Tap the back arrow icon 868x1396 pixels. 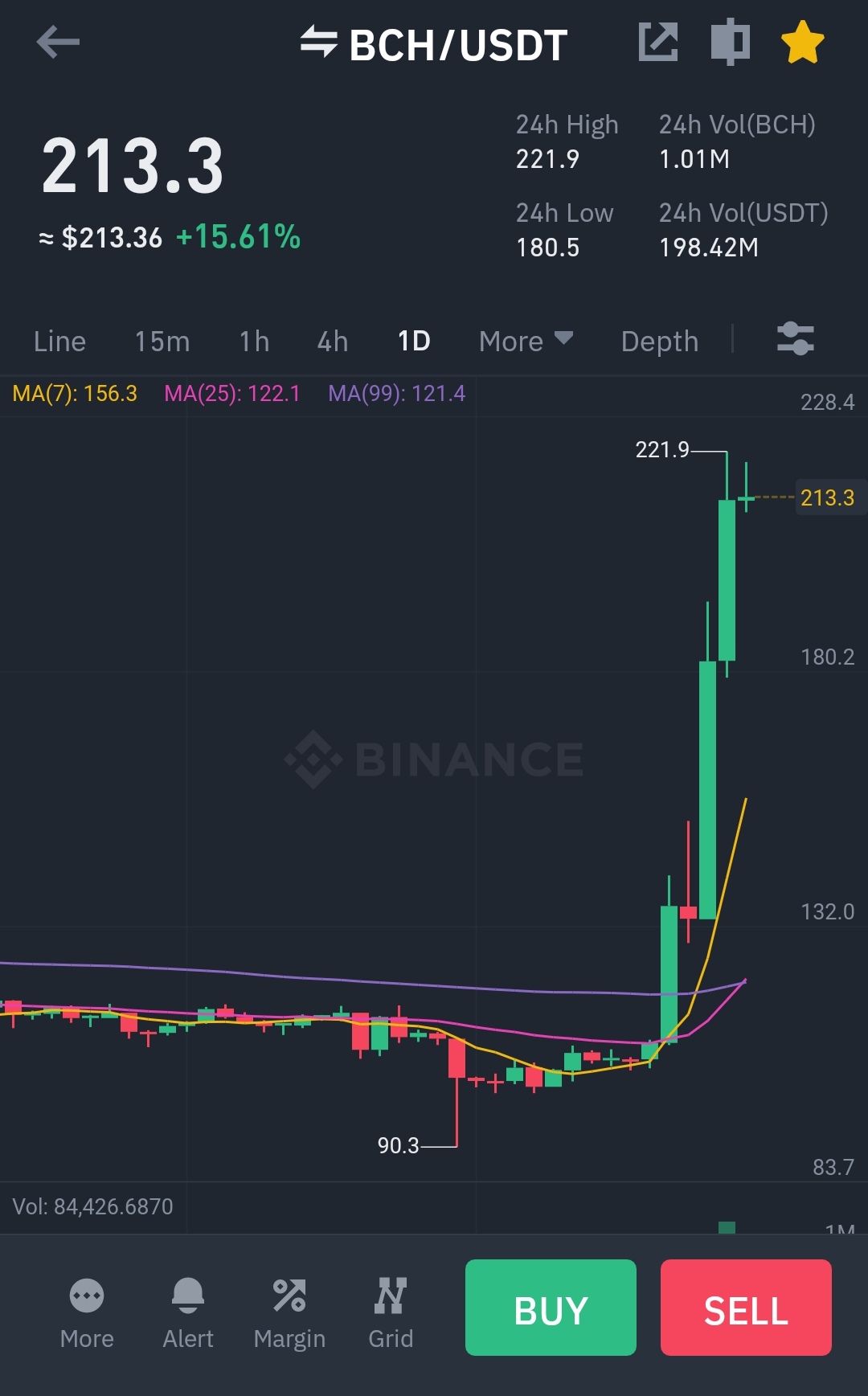(58, 42)
